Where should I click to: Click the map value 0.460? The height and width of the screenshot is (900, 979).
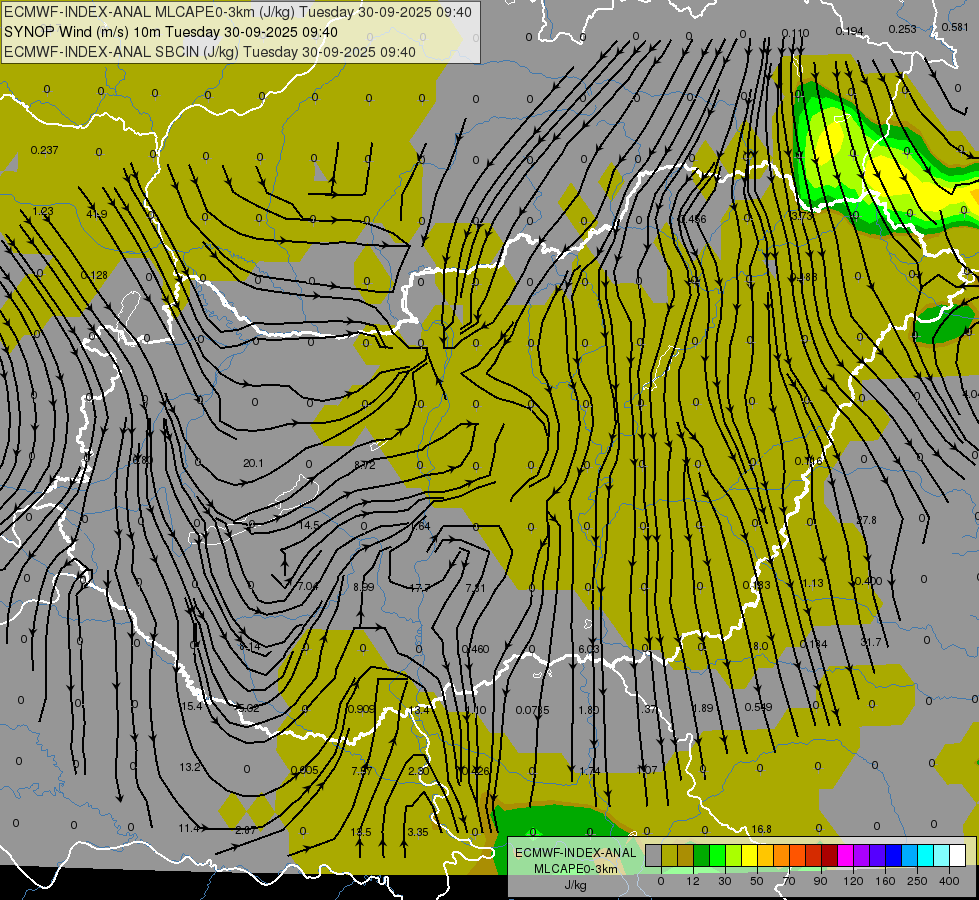(475, 650)
